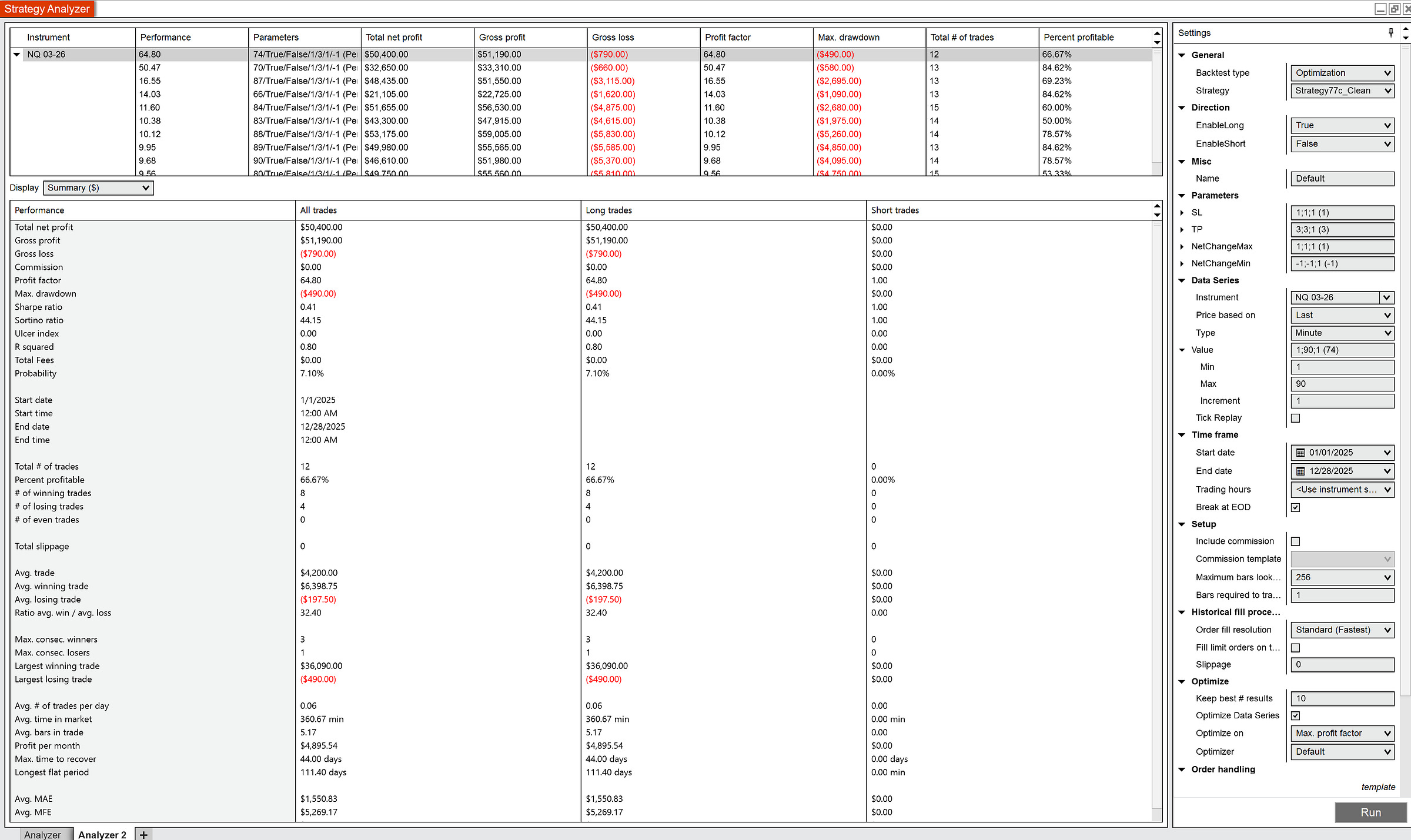Click scroll-up arrow beside the Settings pin
1411x840 pixels.
[1406, 29]
